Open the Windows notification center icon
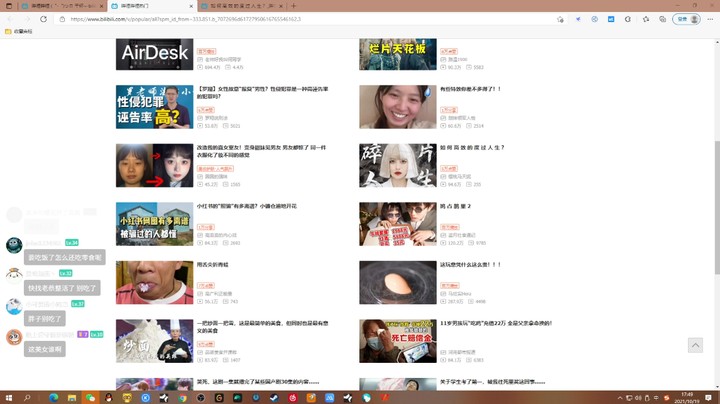This screenshot has height=404, width=720. click(x=709, y=398)
